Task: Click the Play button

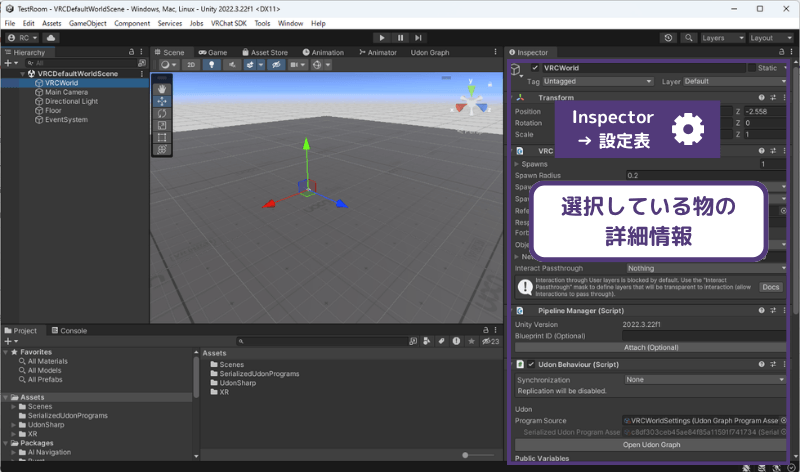Action: point(382,38)
